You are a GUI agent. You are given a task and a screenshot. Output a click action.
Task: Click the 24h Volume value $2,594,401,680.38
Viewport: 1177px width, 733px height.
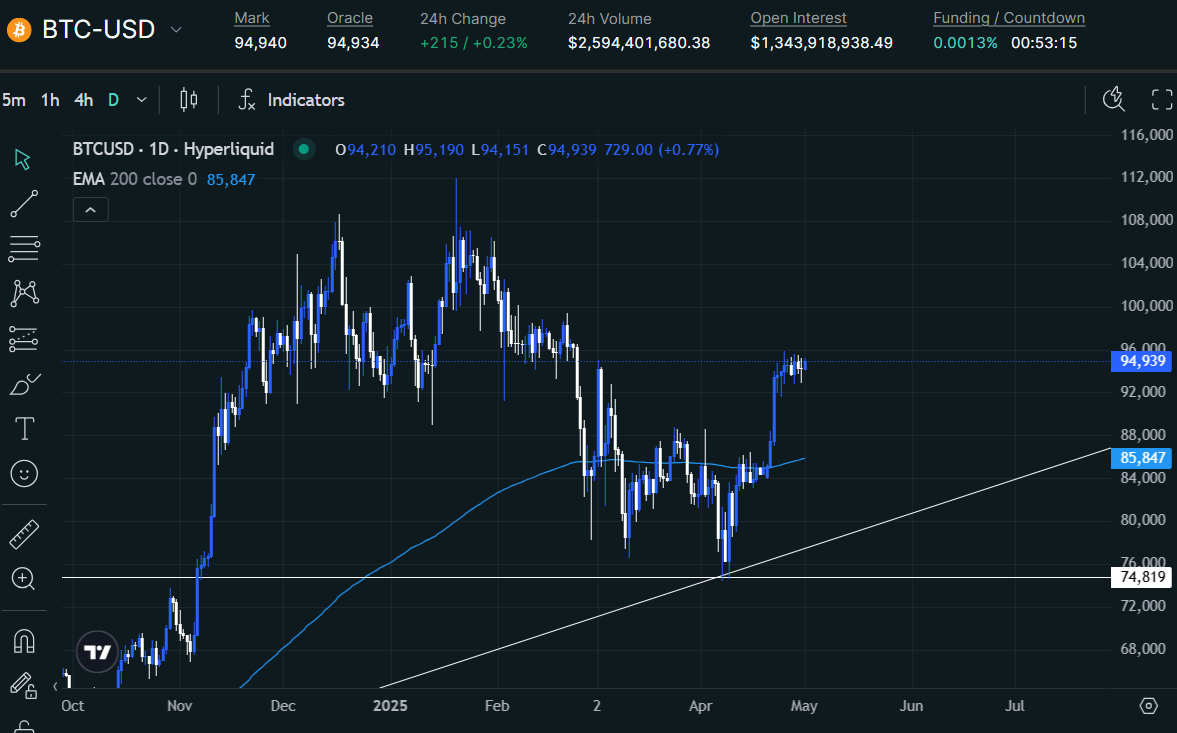tap(639, 43)
